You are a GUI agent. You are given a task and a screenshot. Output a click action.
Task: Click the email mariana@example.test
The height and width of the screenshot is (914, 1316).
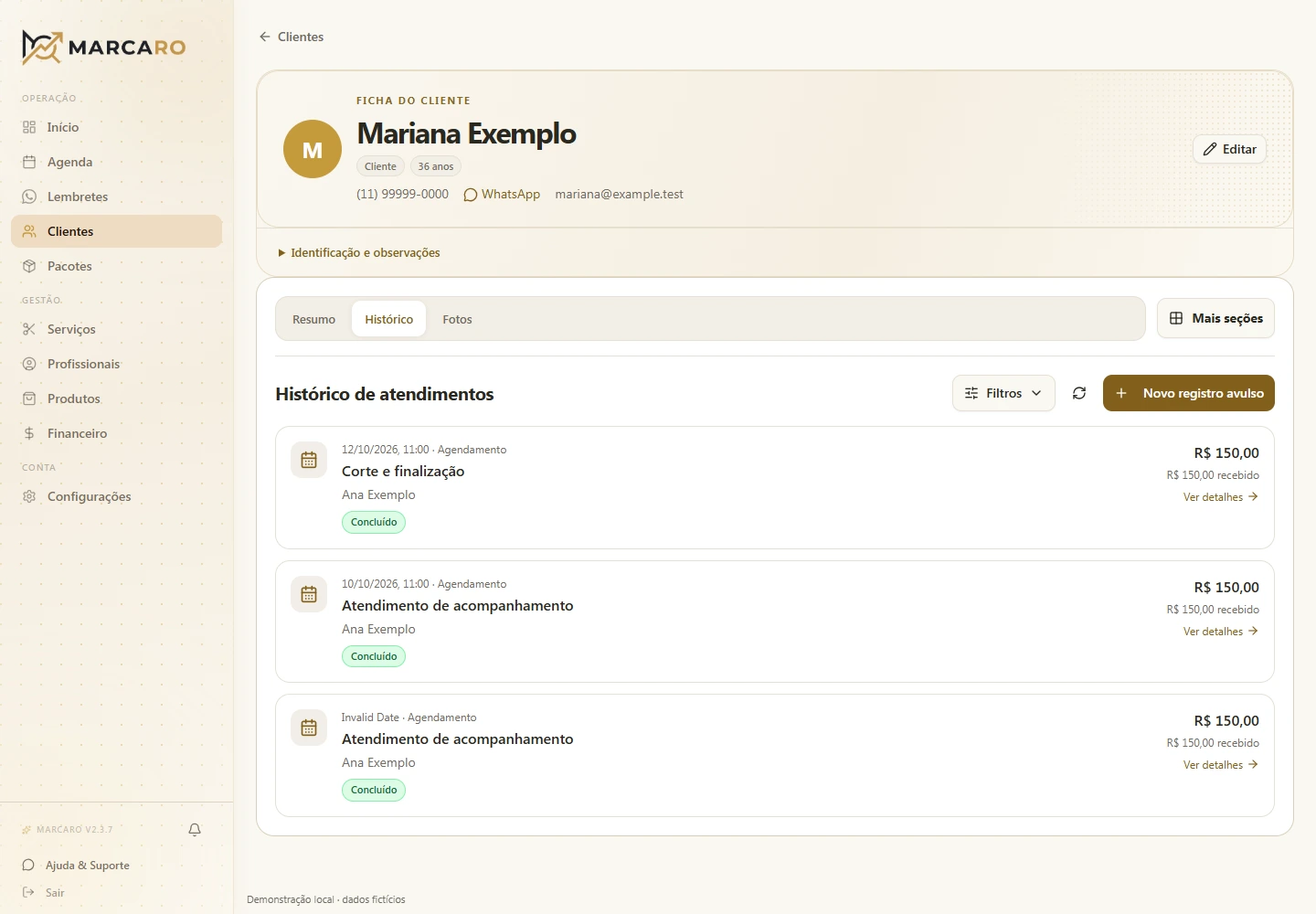click(619, 194)
